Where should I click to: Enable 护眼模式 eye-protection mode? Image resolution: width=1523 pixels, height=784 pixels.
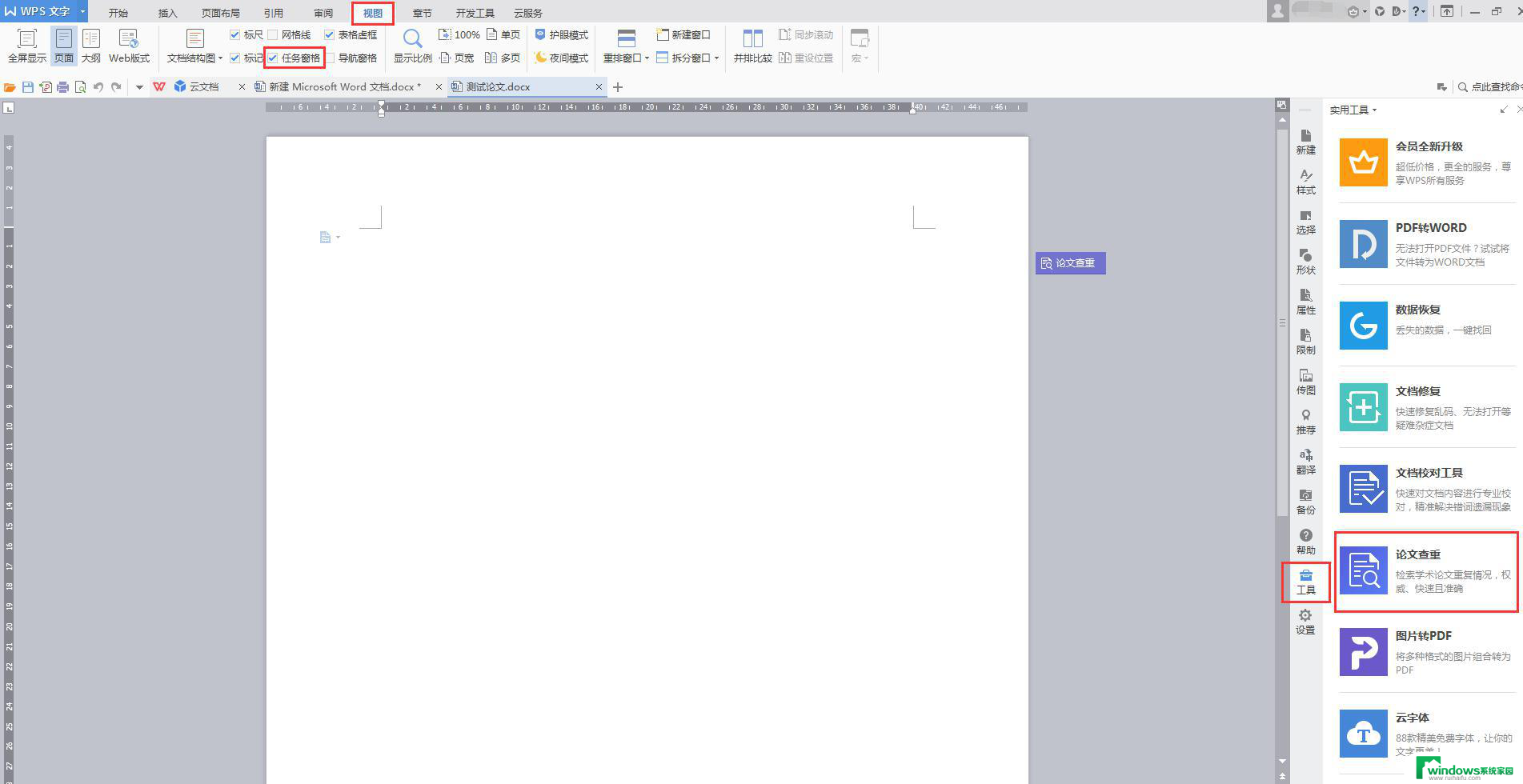pyautogui.click(x=561, y=35)
